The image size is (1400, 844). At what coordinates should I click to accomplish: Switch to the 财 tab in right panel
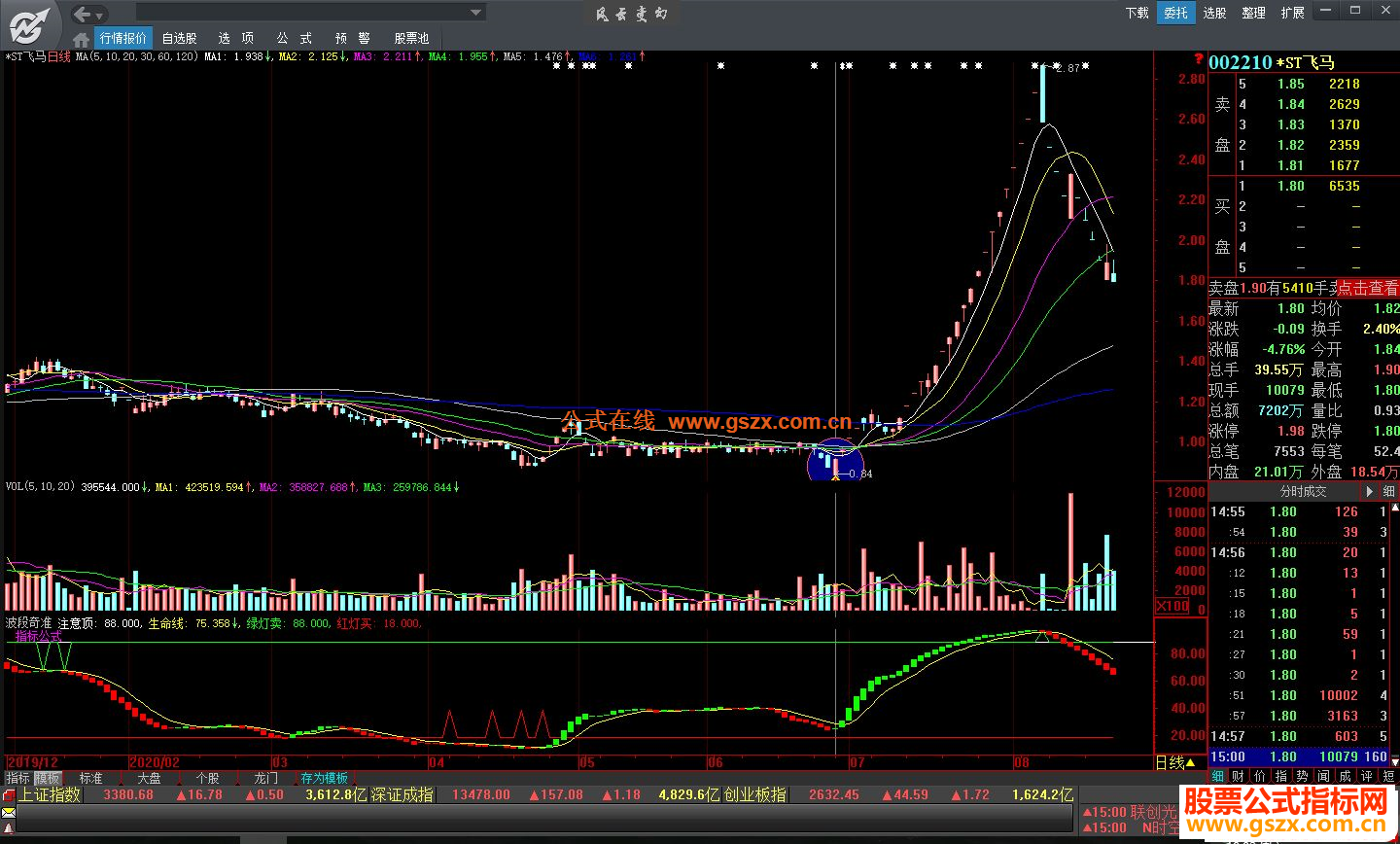[1238, 776]
